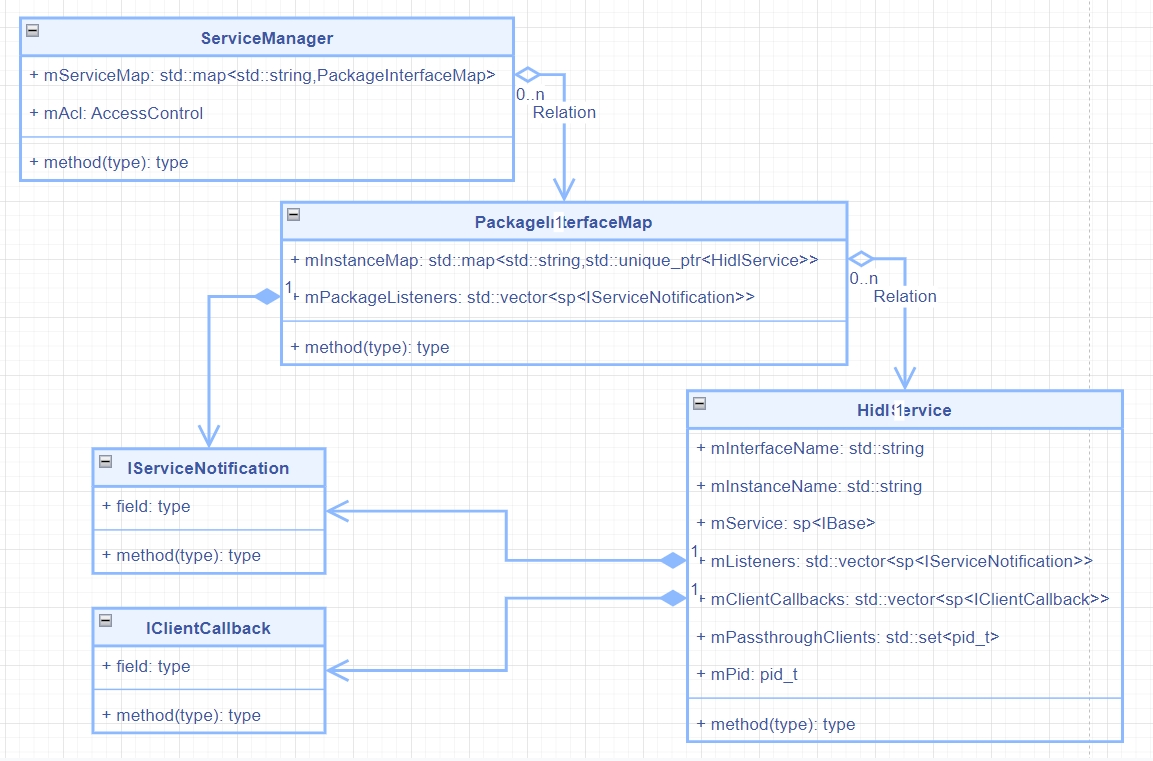This screenshot has height=761, width=1153.
Task: Click the hollow diamond beside ServiceManager
Action: pos(527,74)
